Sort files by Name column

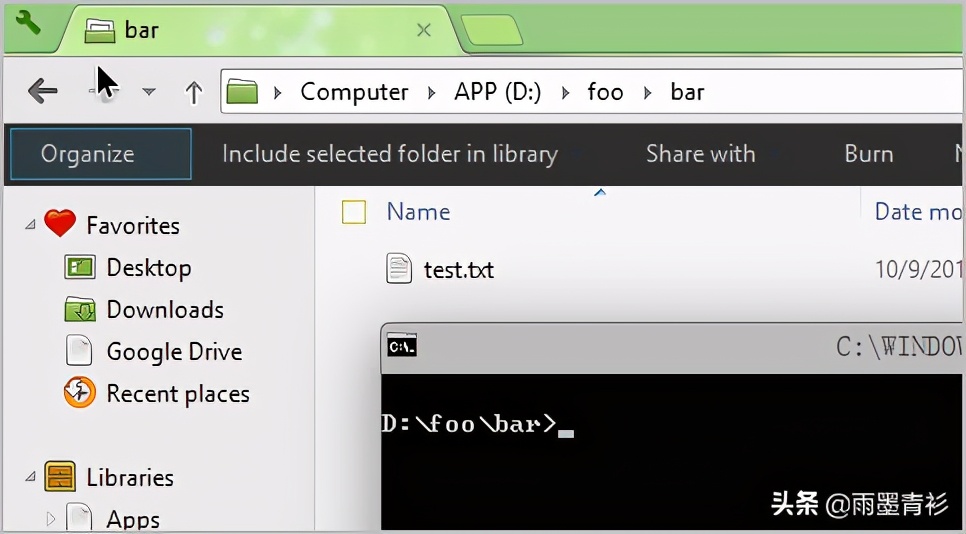[419, 212]
